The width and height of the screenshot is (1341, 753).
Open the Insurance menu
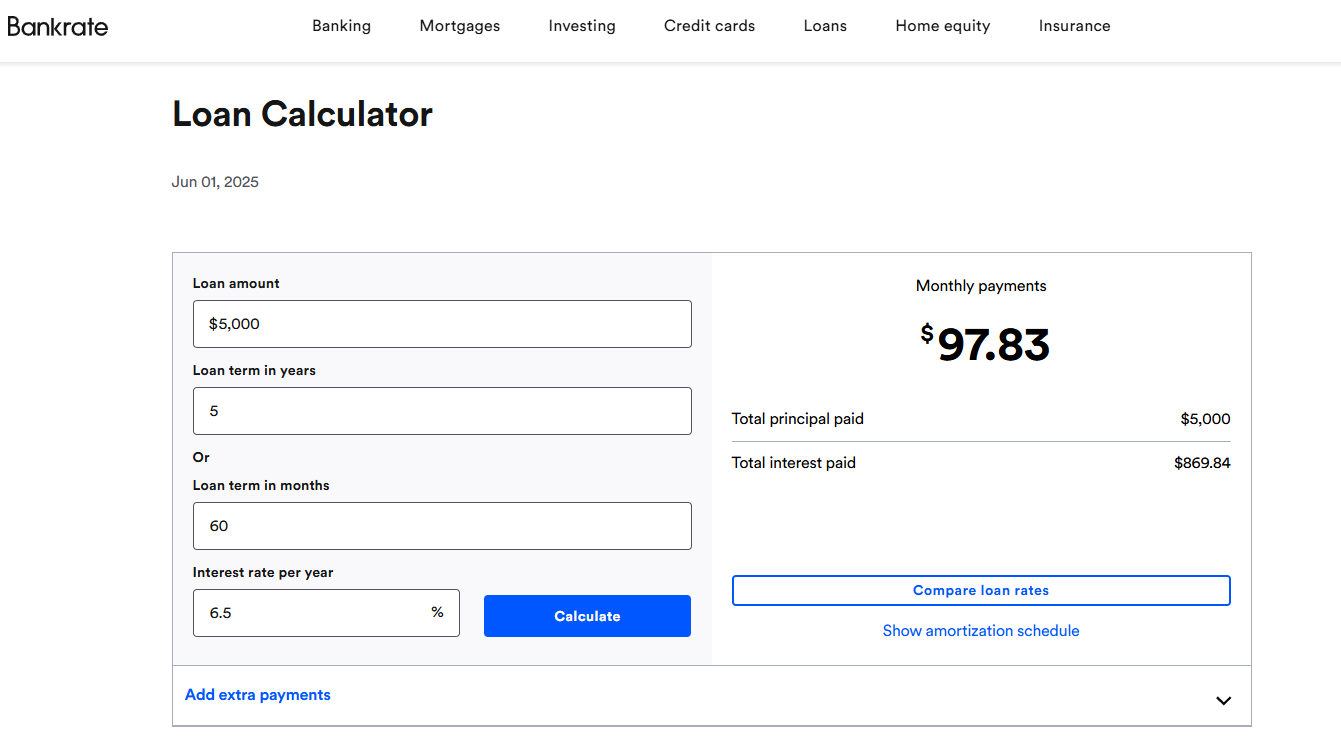1074,26
